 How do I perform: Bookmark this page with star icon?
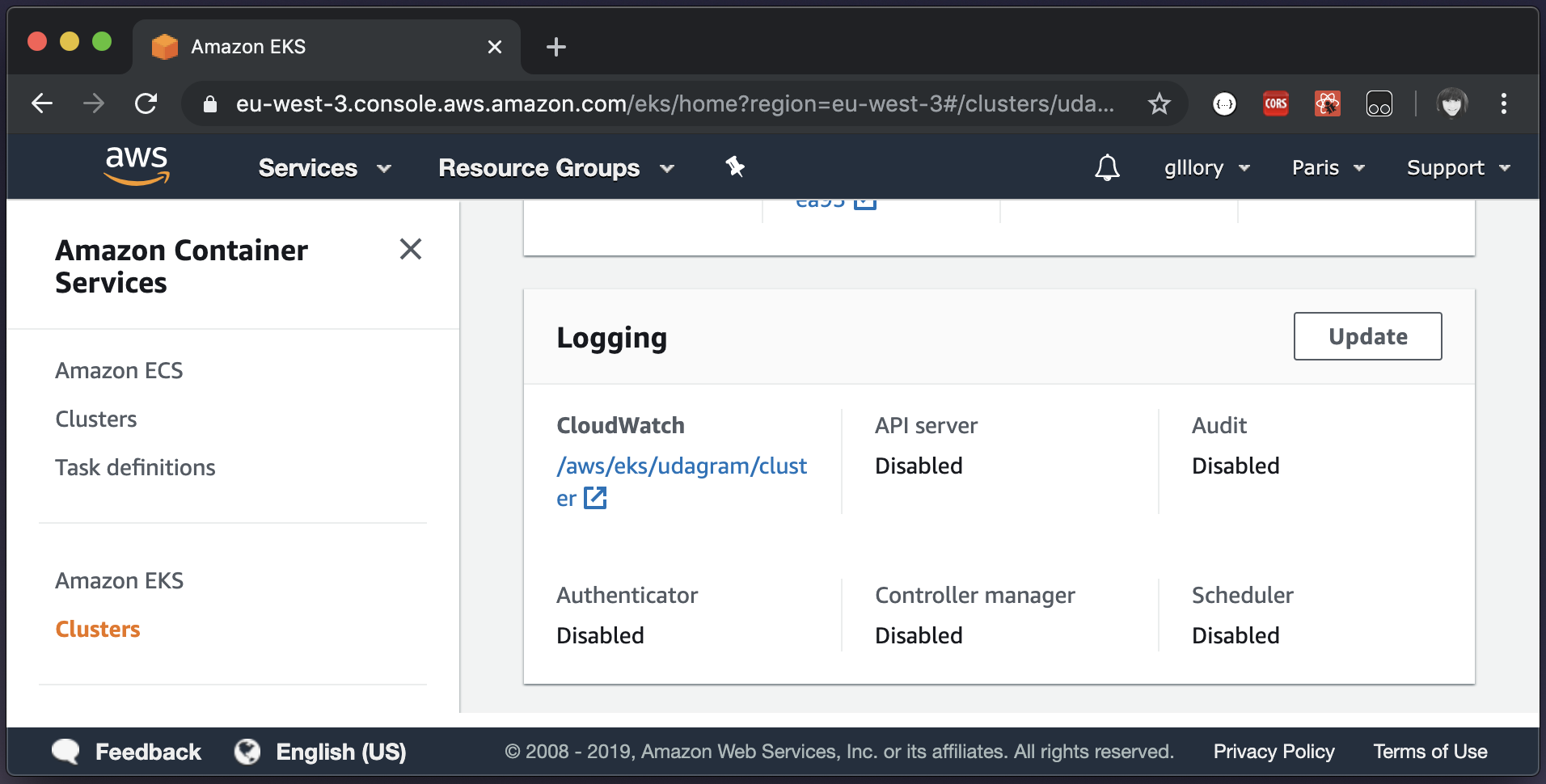tap(1159, 103)
